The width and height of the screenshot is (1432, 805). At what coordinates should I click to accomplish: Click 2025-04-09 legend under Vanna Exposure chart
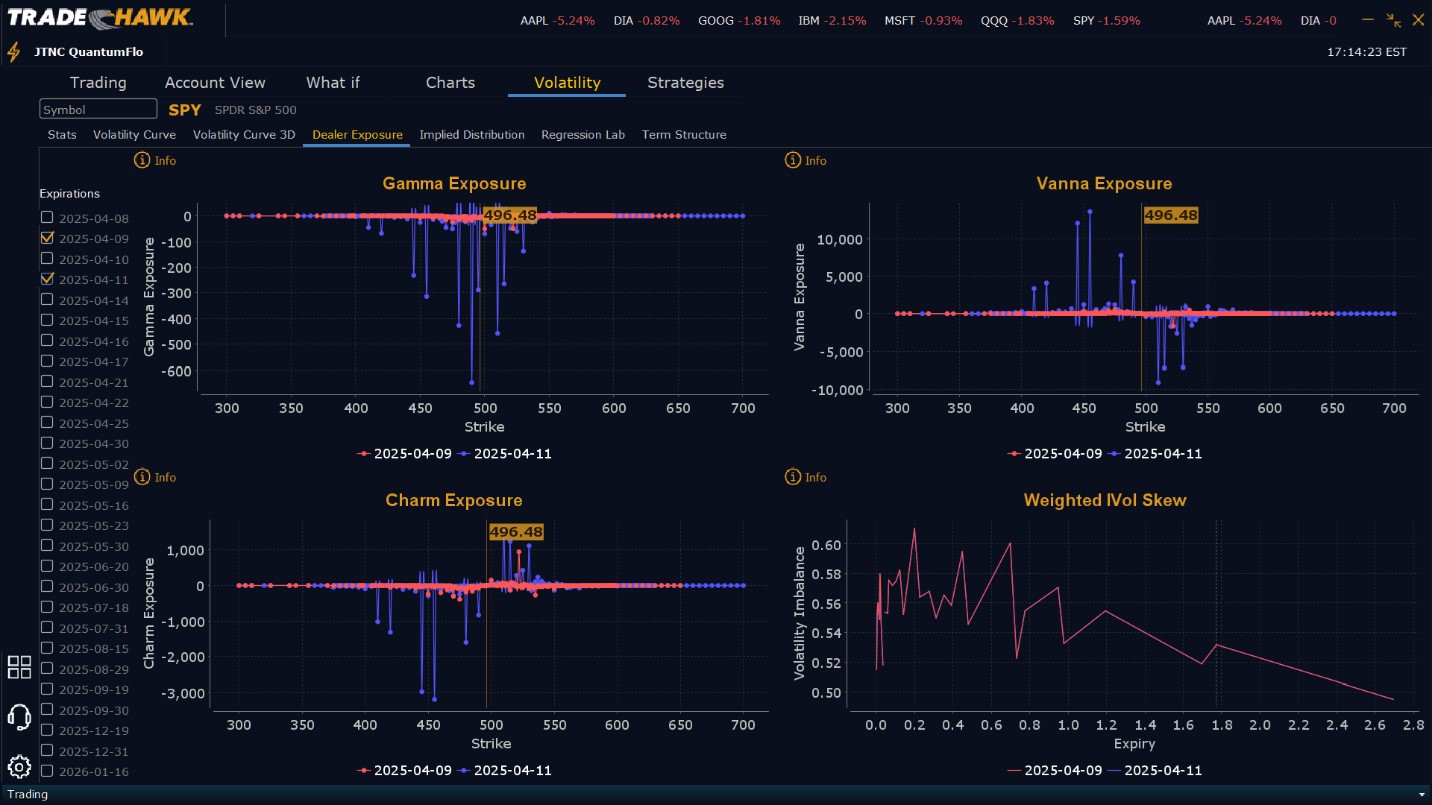click(x=1056, y=453)
